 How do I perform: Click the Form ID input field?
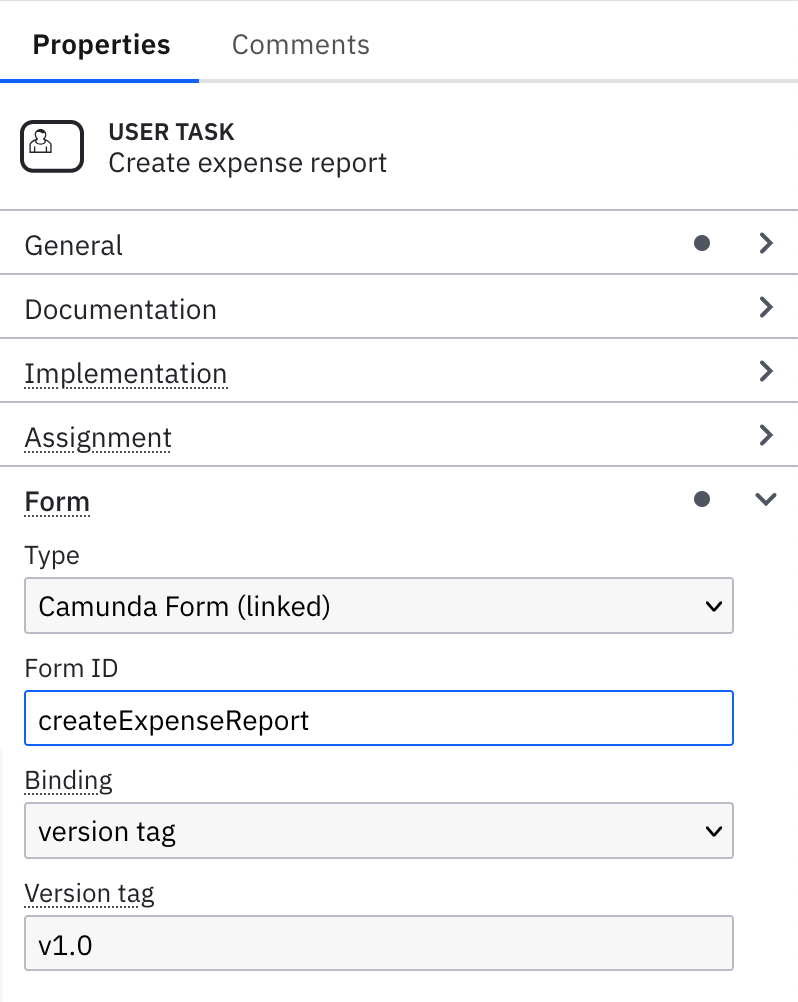pyautogui.click(x=379, y=718)
